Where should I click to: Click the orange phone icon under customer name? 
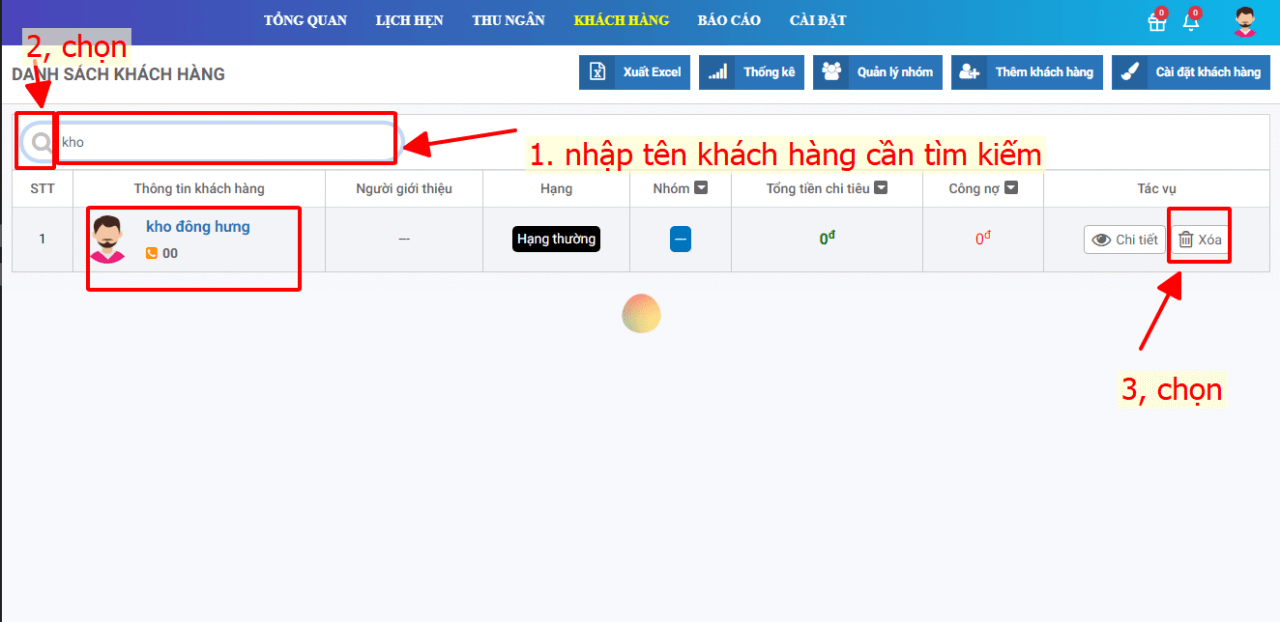(152, 254)
